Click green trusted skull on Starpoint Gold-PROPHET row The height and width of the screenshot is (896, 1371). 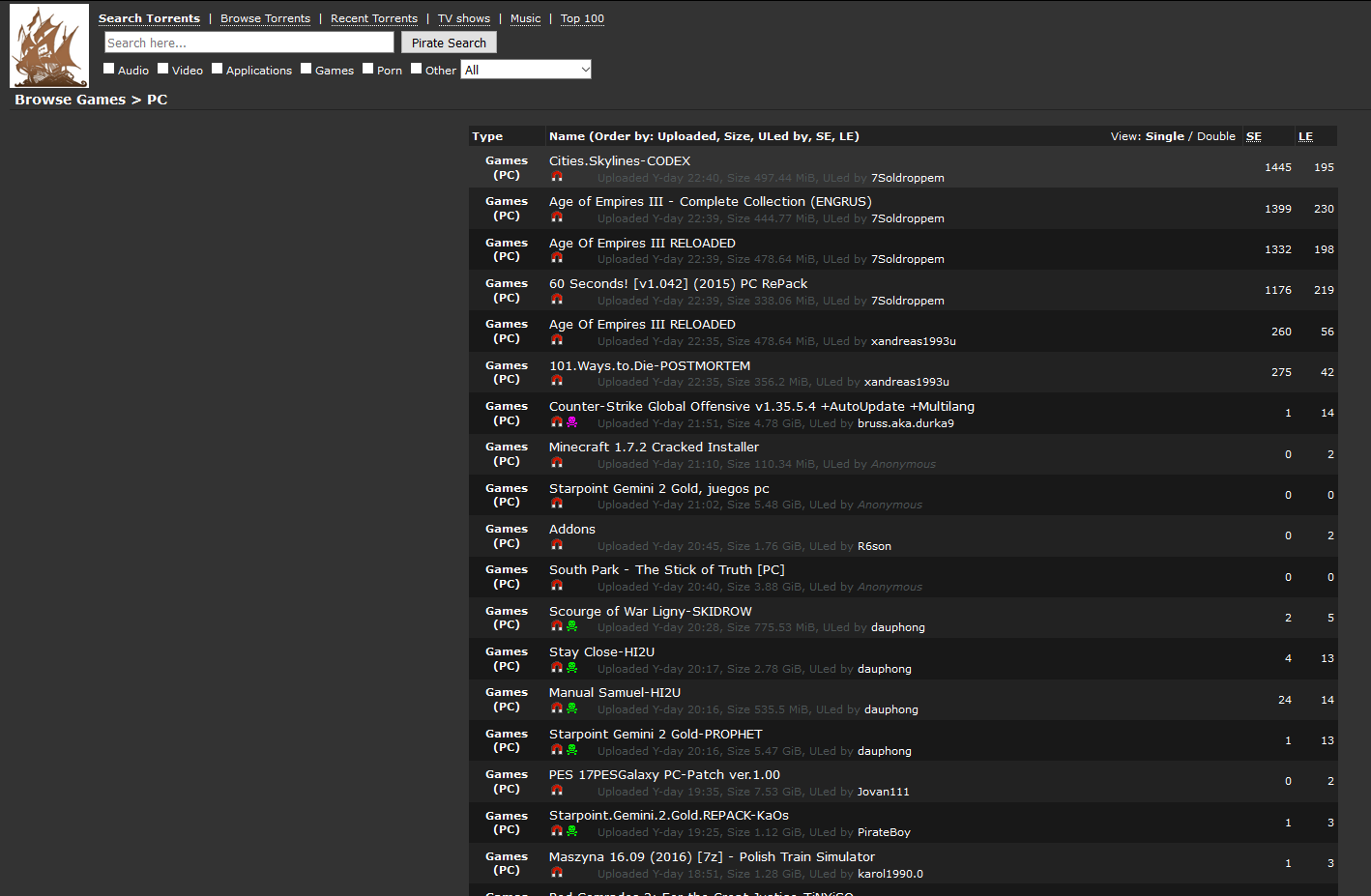pyautogui.click(x=572, y=749)
